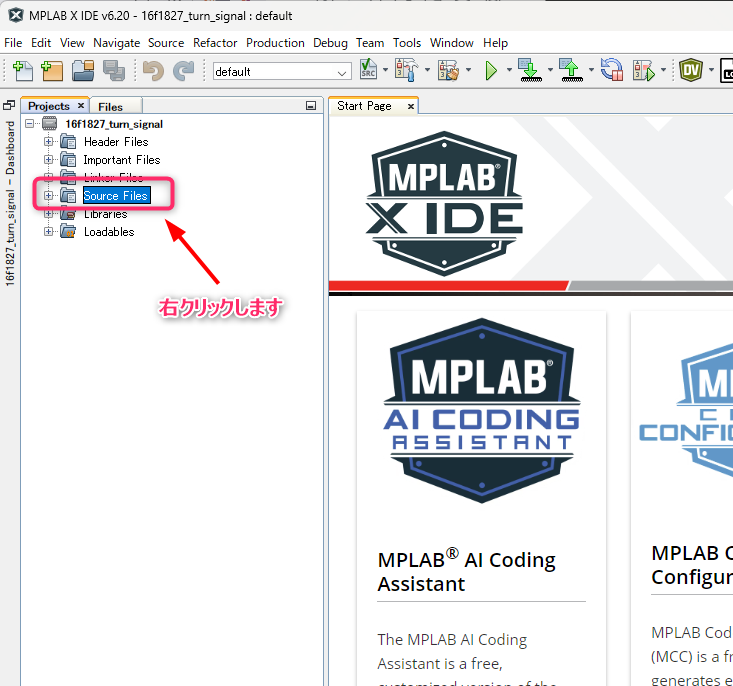733x686 pixels.
Task: Click the Make and Program Device icon
Action: pyautogui.click(x=530, y=70)
